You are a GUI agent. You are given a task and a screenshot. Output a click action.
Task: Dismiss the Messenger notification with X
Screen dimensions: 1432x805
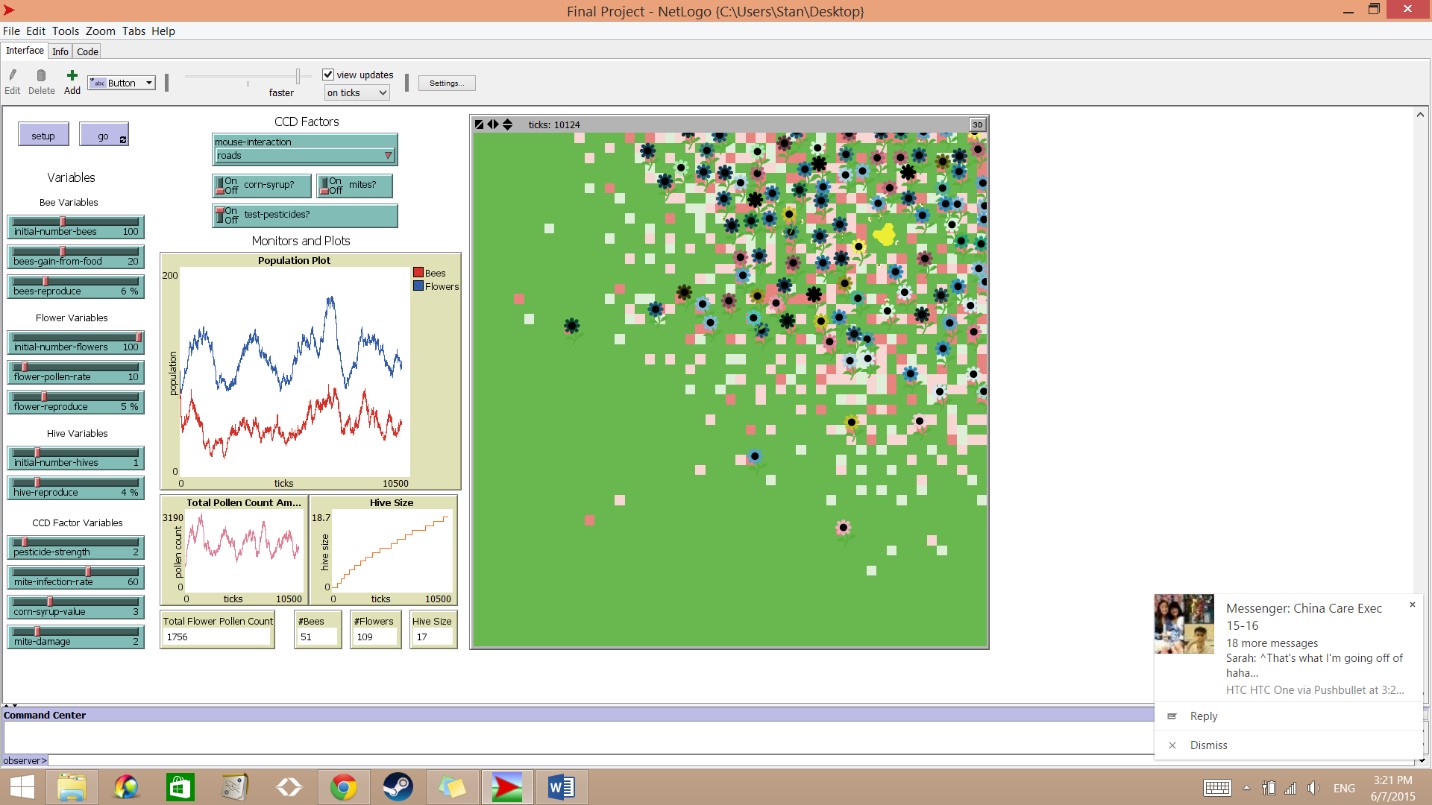coord(1412,604)
